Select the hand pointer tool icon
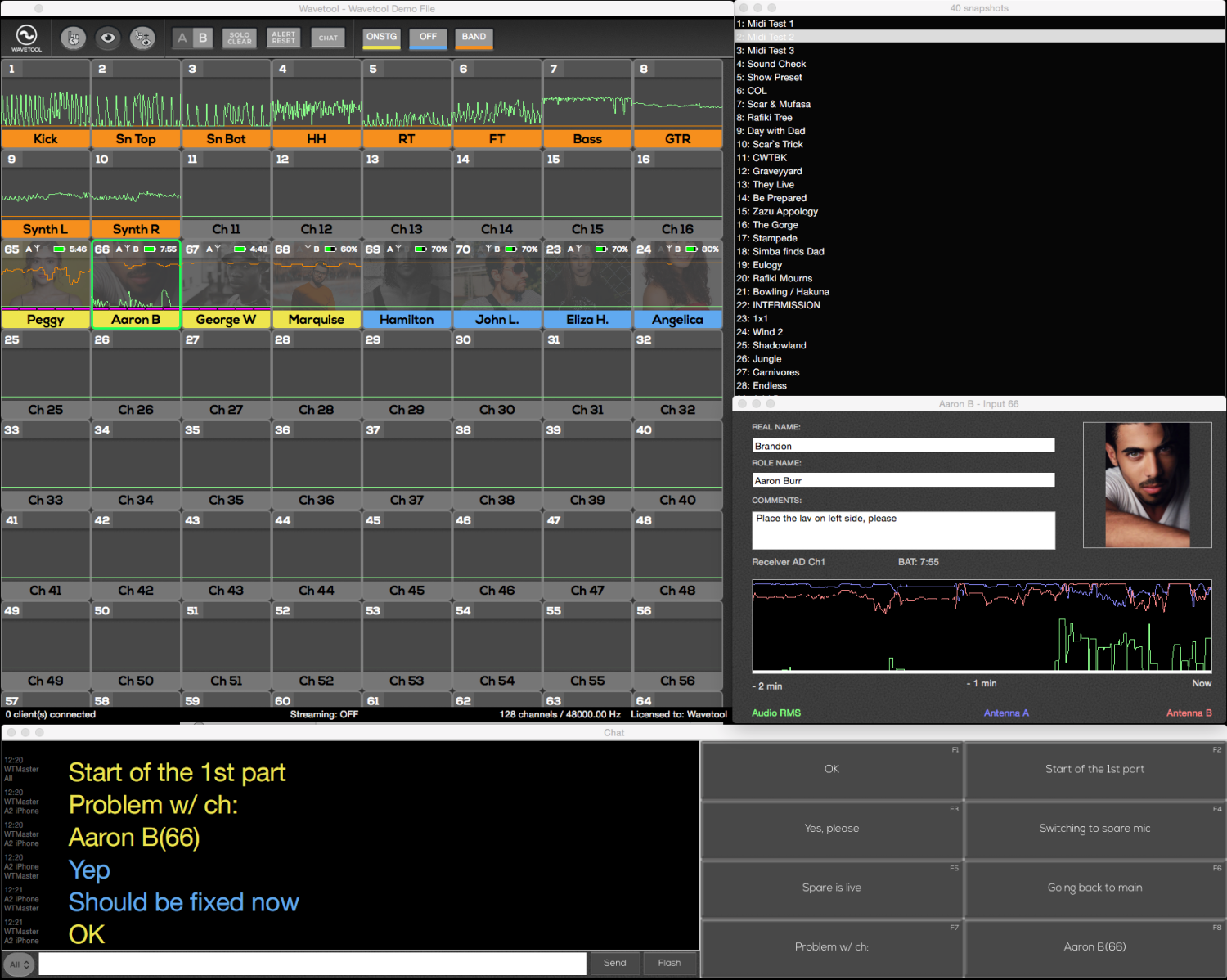This screenshot has height=980, width=1227. (x=74, y=38)
